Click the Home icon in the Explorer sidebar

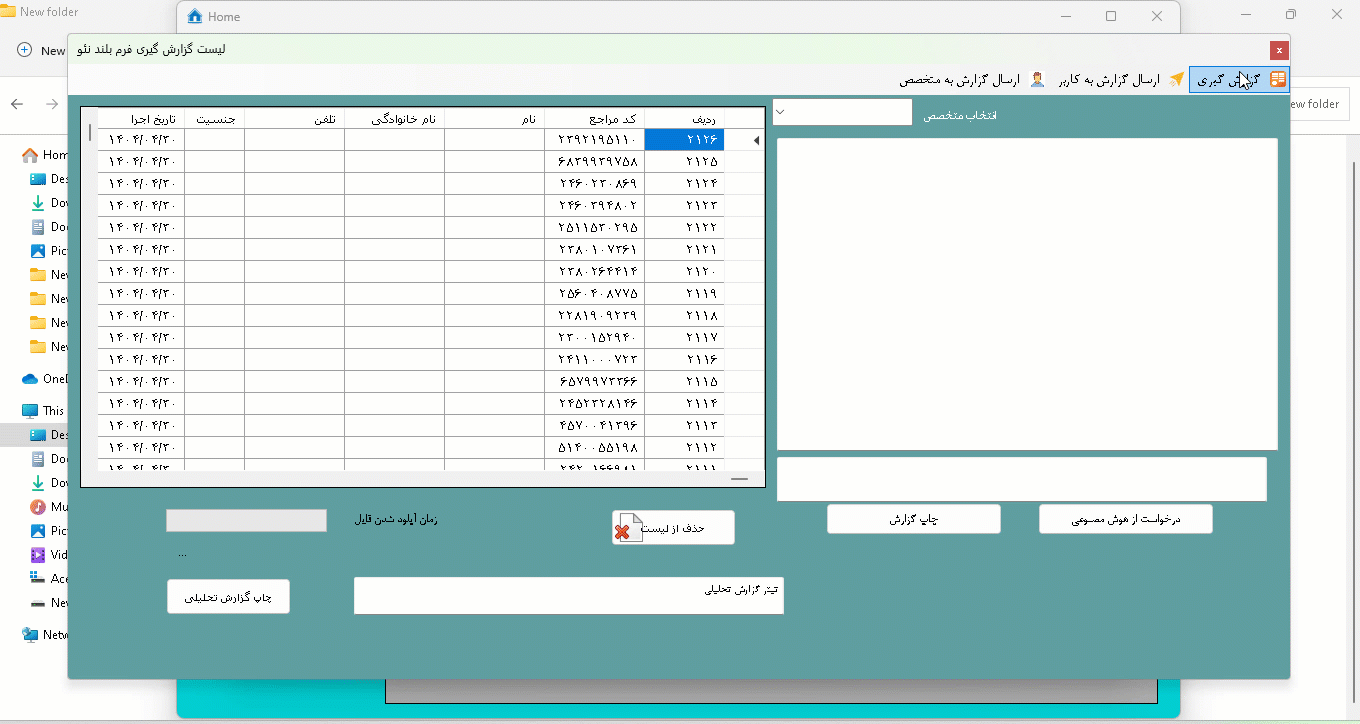point(30,155)
